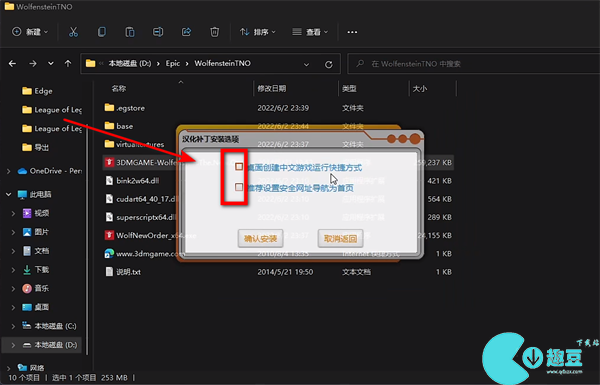Refresh the WolfensteinTNO folder view

coord(329,64)
